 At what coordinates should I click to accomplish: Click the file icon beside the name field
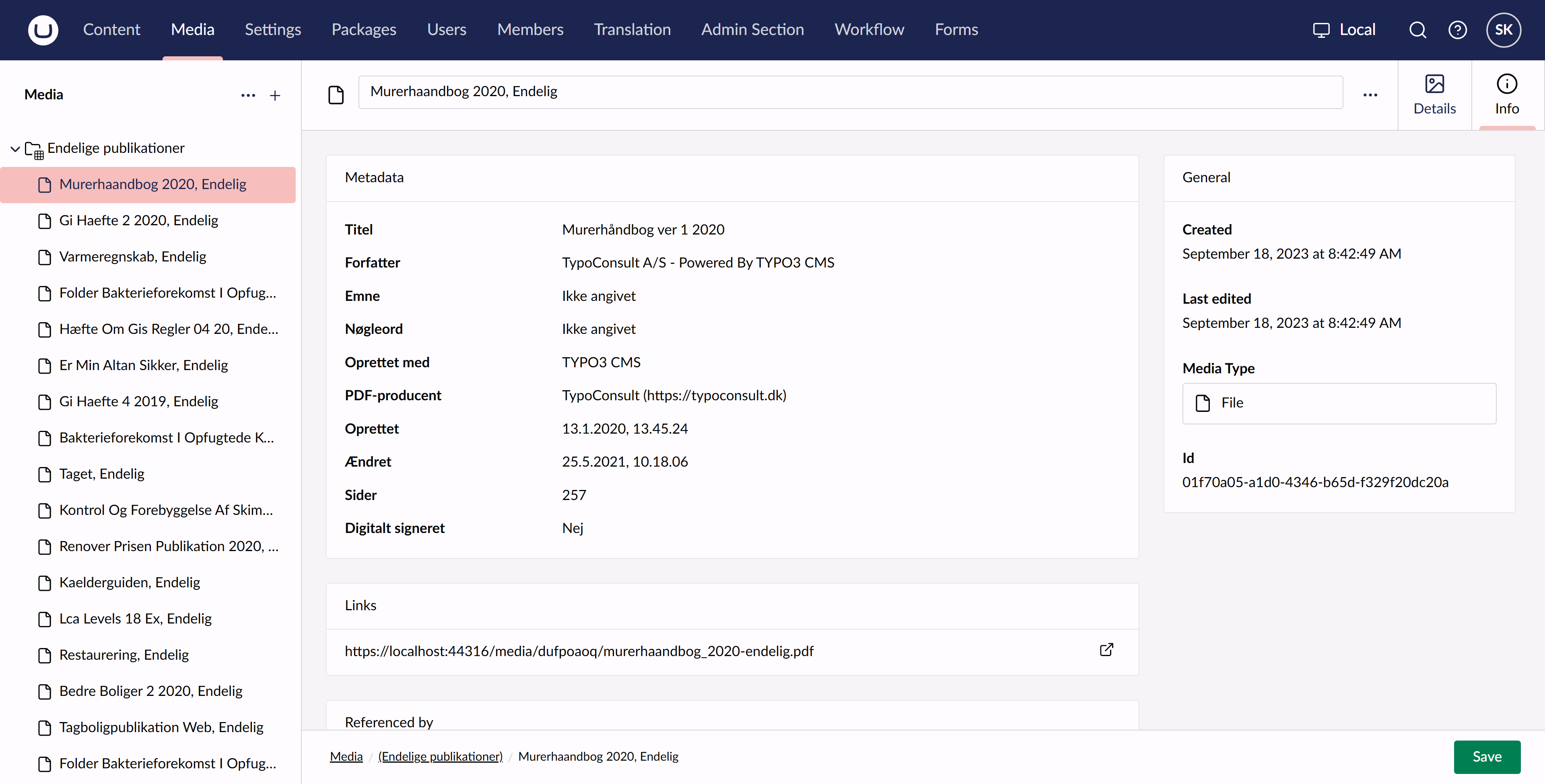(x=336, y=95)
